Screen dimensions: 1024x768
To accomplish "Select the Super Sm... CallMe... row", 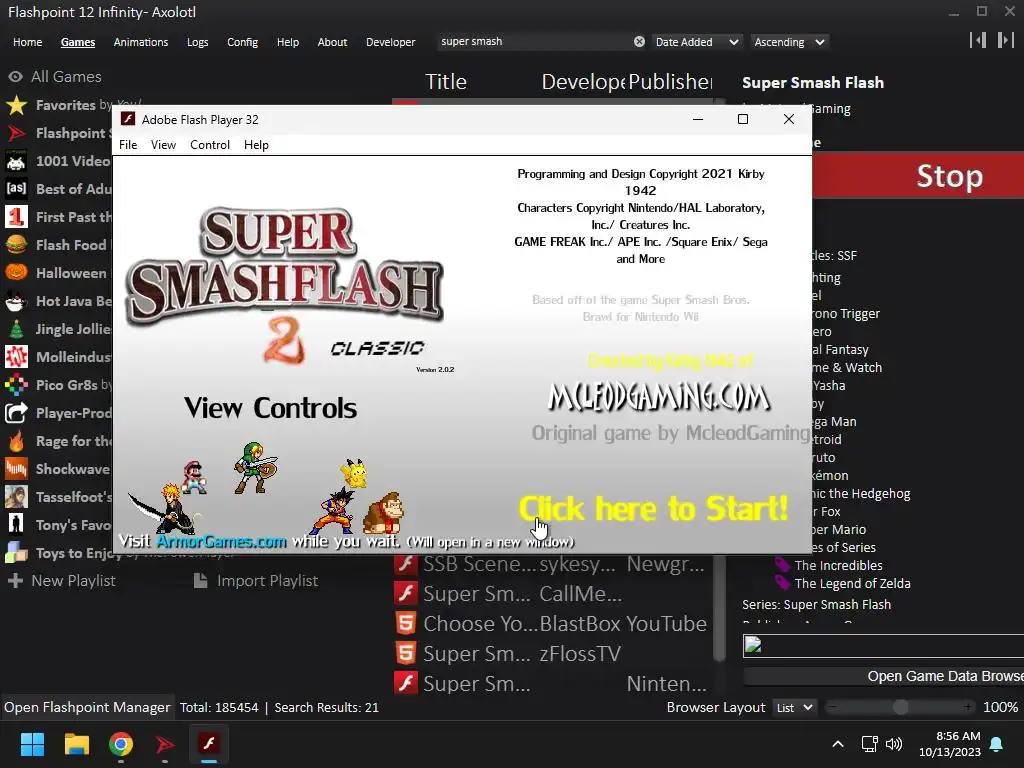I will (x=551, y=594).
